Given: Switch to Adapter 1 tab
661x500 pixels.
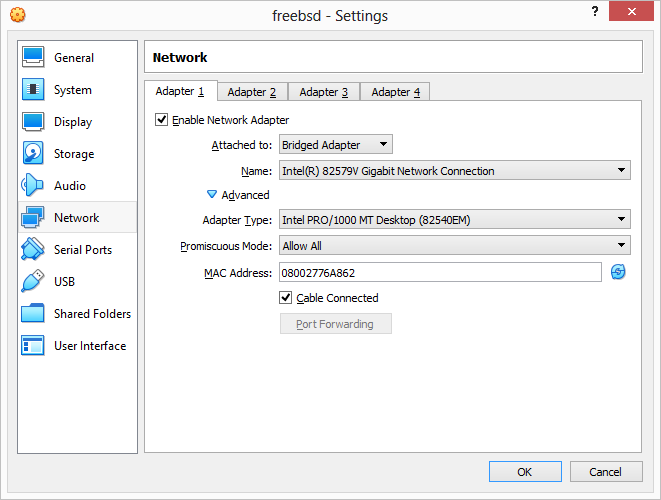Looking at the screenshot, I should [x=180, y=91].
